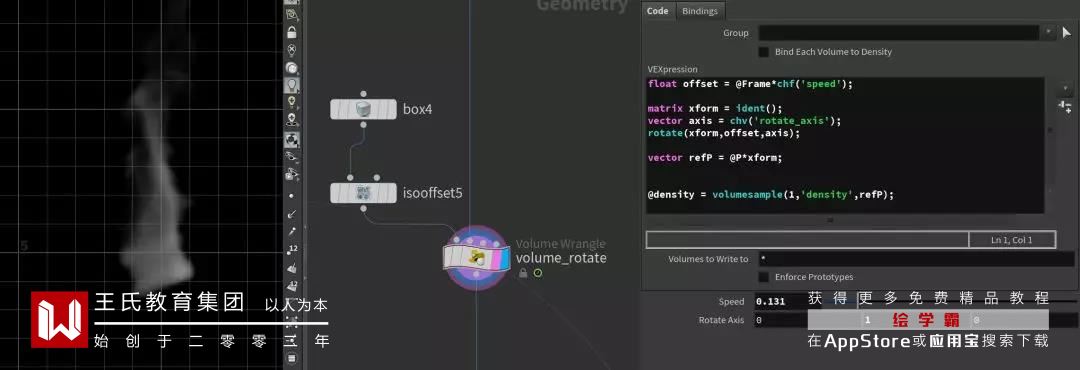The height and width of the screenshot is (370, 1080).
Task: Open the VEXpression editor dropdown arrow
Action: [x=1065, y=89]
